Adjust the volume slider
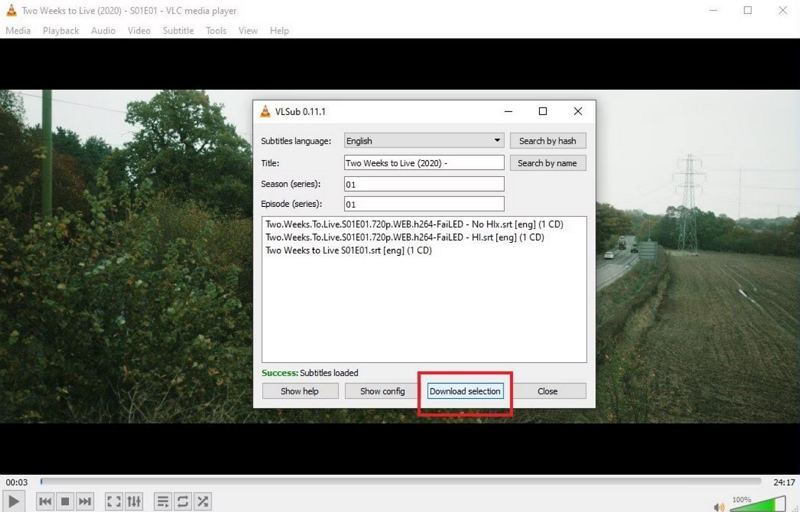The image size is (800, 512). coord(757,504)
